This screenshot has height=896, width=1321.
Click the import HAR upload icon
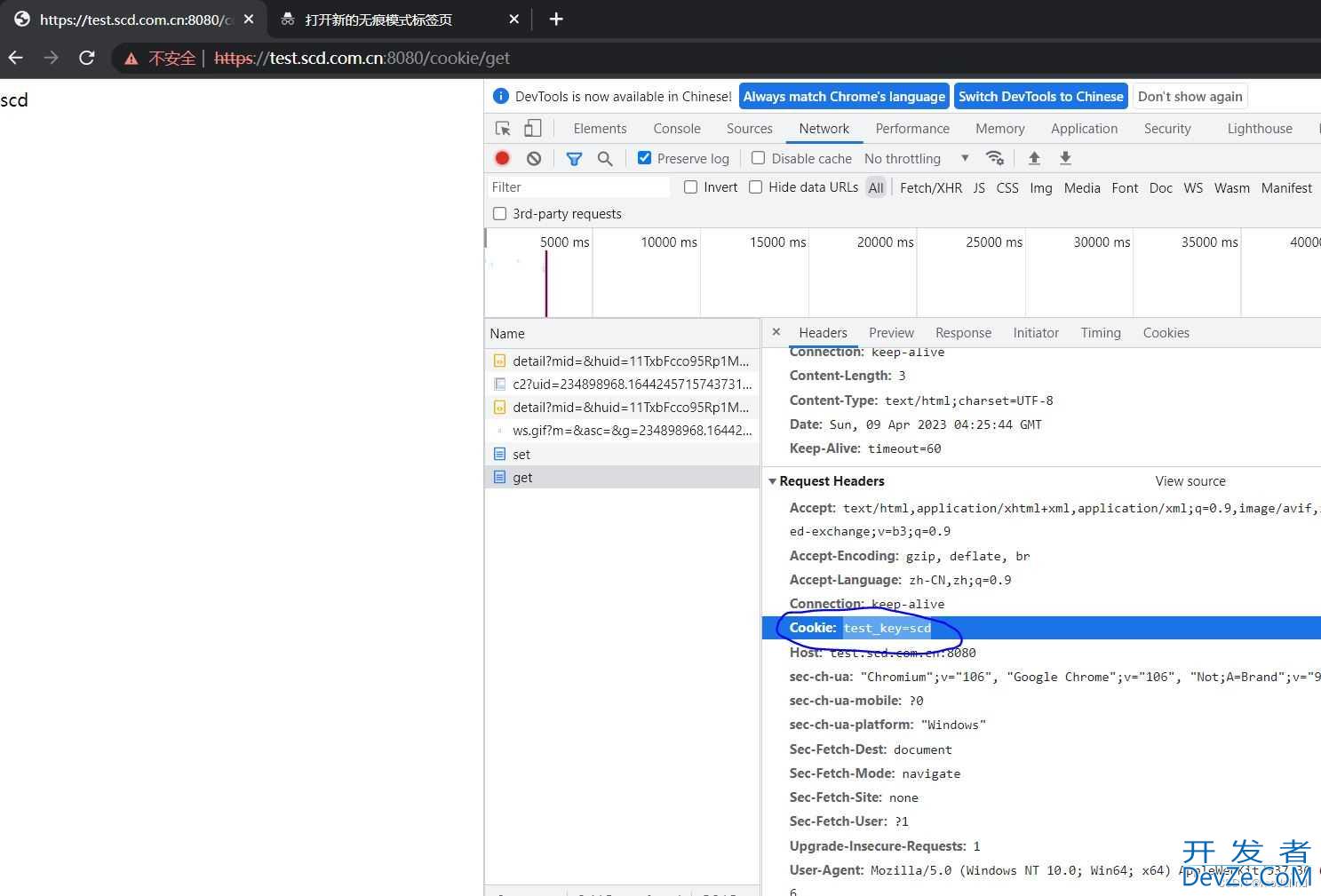(1034, 158)
